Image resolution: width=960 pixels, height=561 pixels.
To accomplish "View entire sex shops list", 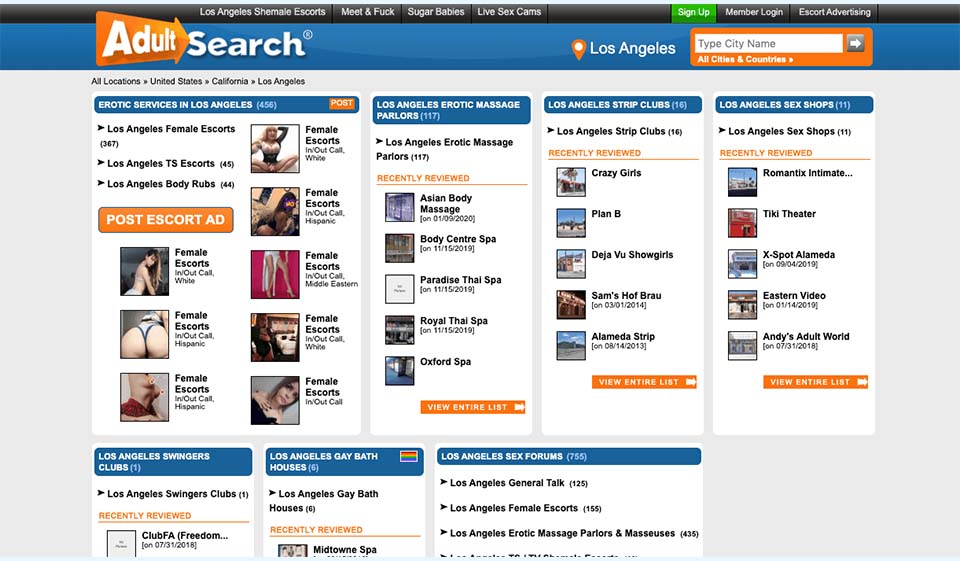I will 816,382.
